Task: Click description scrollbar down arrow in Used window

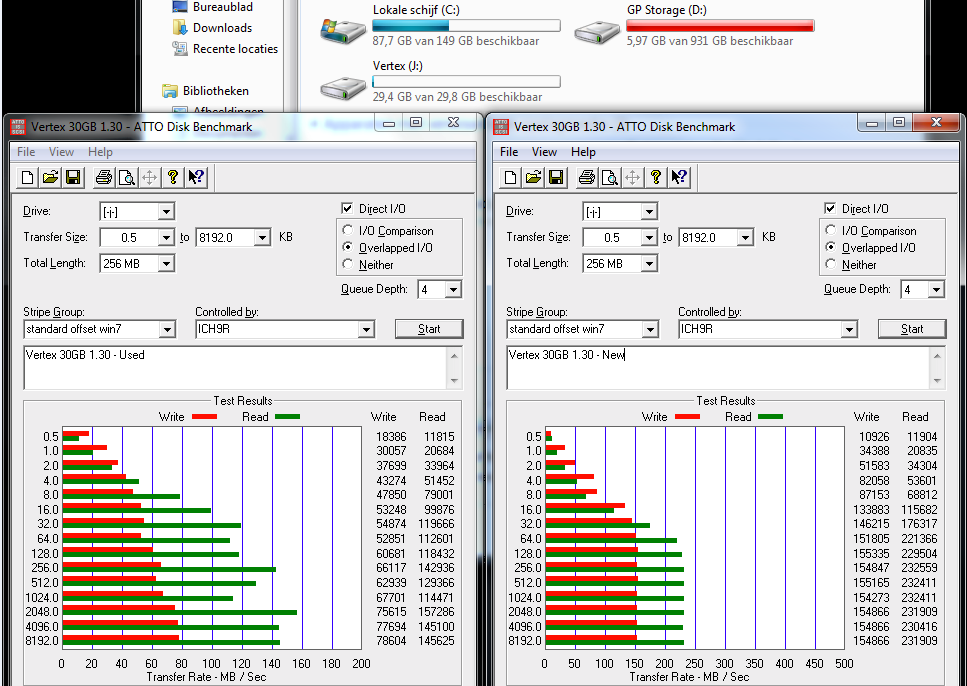Action: [x=455, y=381]
